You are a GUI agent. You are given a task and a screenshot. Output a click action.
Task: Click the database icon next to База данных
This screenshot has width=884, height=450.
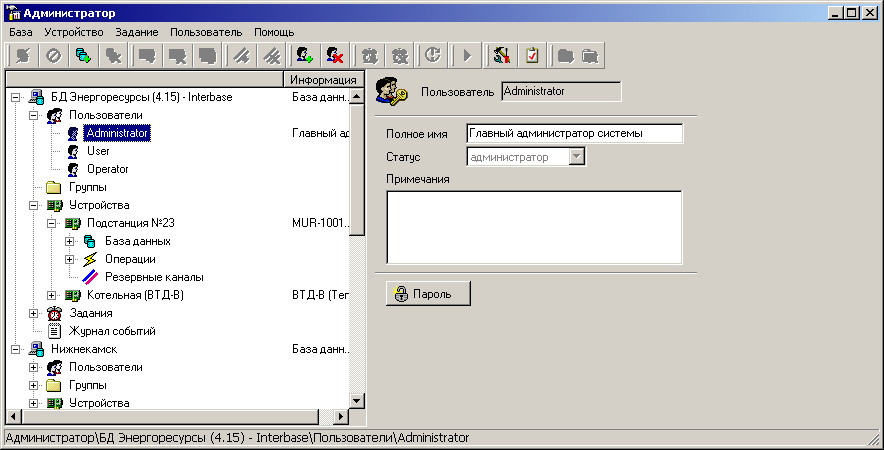pos(90,241)
